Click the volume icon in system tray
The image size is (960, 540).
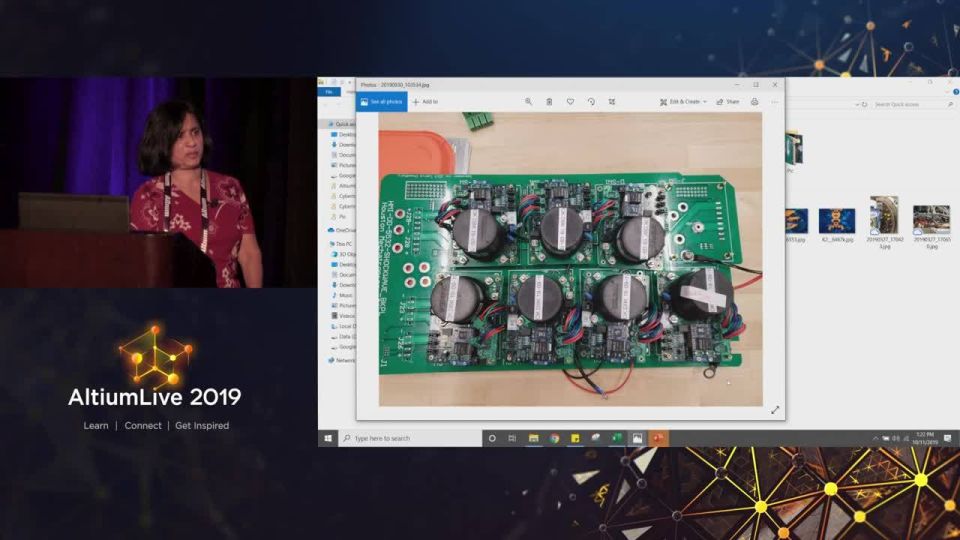pos(896,438)
